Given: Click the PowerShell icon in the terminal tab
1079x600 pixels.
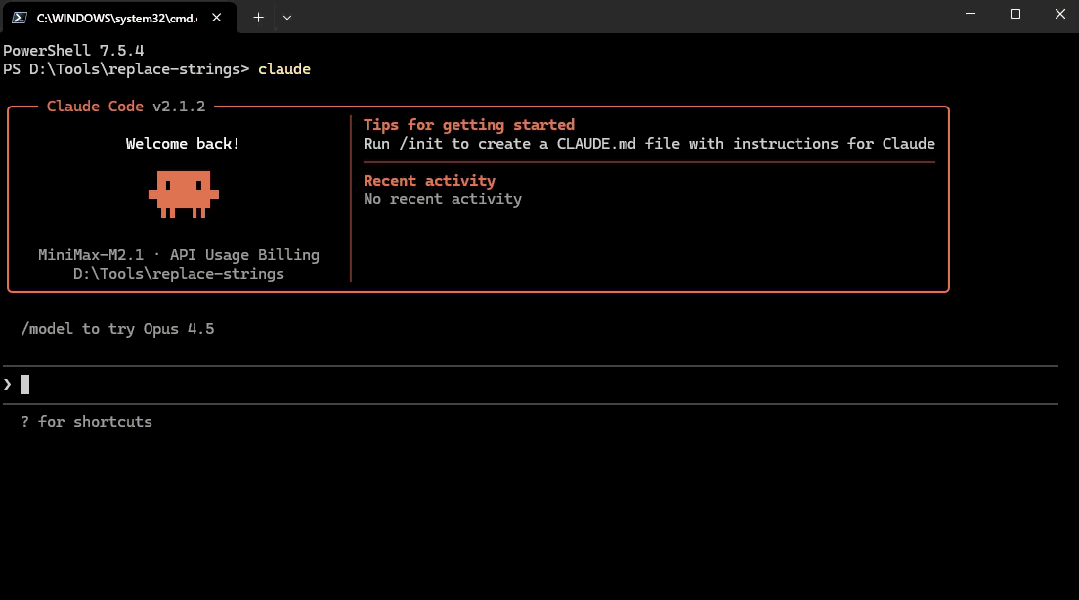Looking at the screenshot, I should (x=19, y=18).
